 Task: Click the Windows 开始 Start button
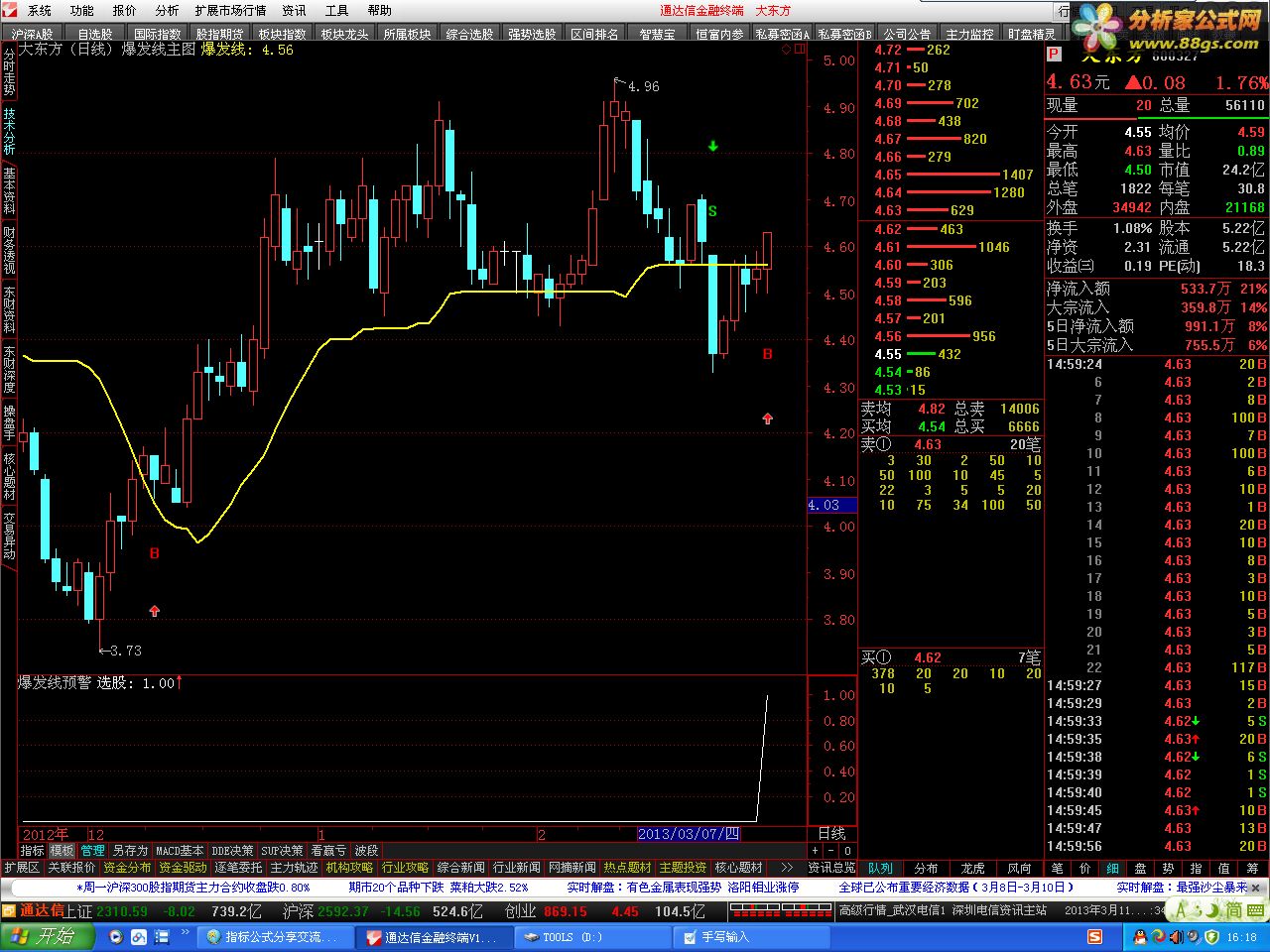point(45,936)
